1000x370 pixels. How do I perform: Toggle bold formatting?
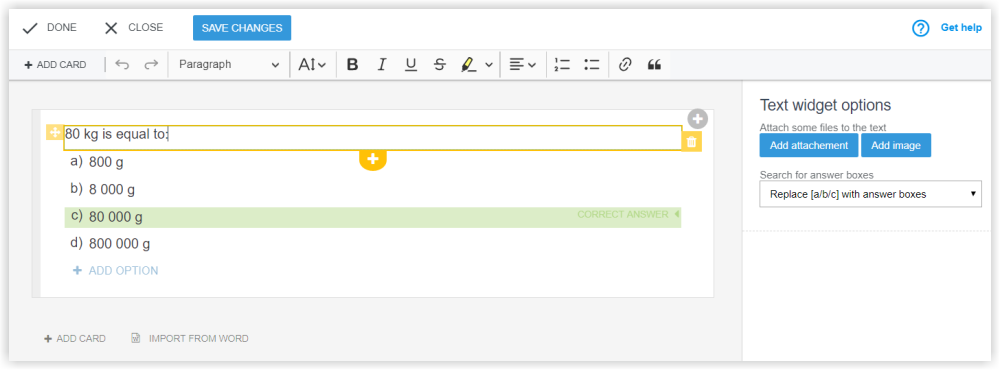coord(352,64)
